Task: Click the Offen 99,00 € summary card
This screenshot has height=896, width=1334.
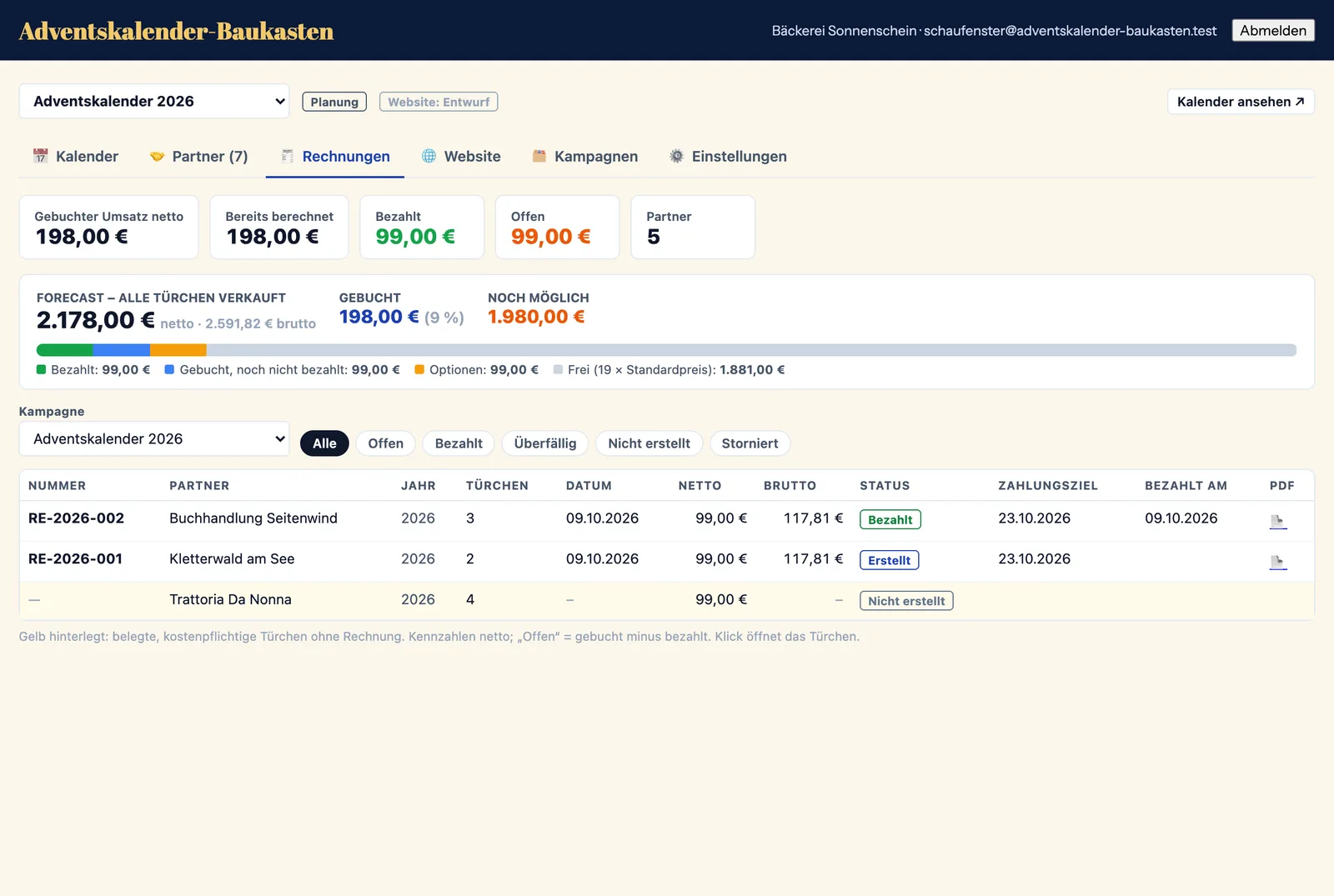Action: [557, 228]
